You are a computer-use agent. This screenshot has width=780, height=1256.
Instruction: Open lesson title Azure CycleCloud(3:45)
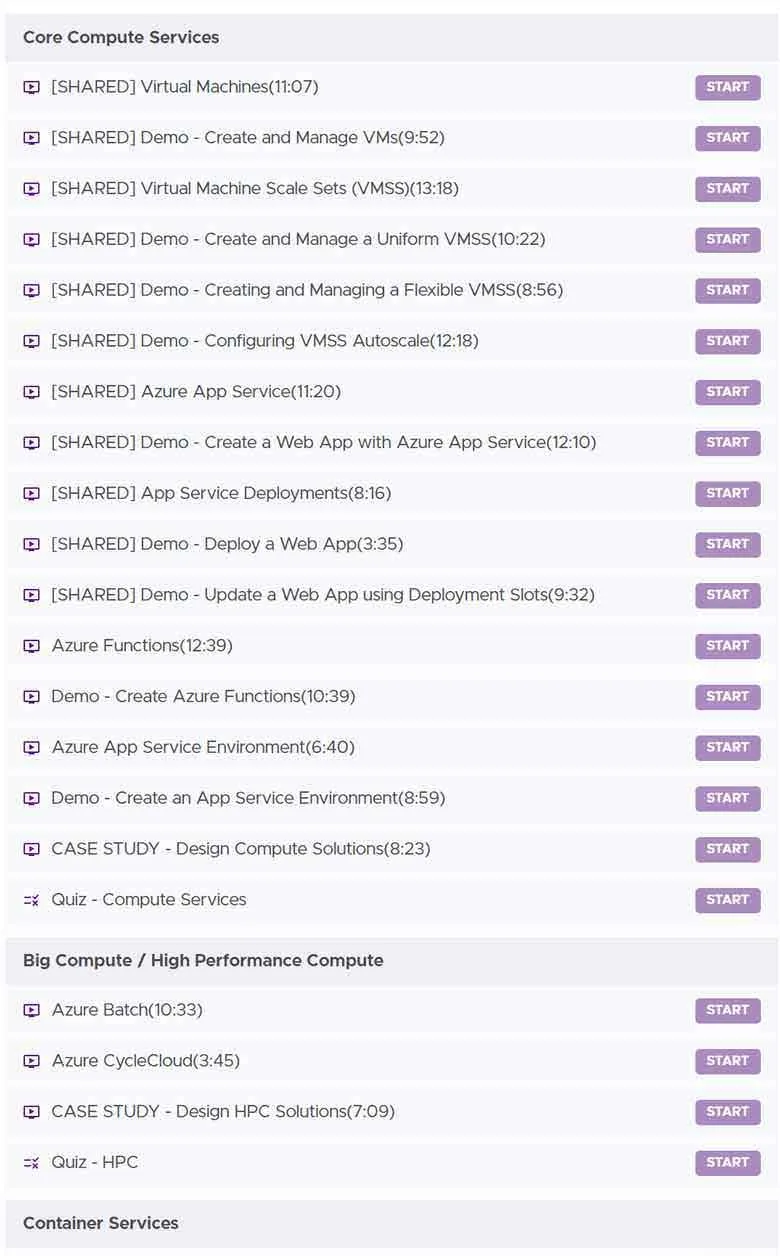coord(146,1062)
